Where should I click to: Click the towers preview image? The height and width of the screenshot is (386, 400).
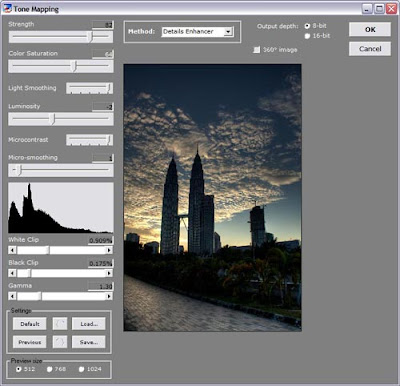[x=212, y=197]
